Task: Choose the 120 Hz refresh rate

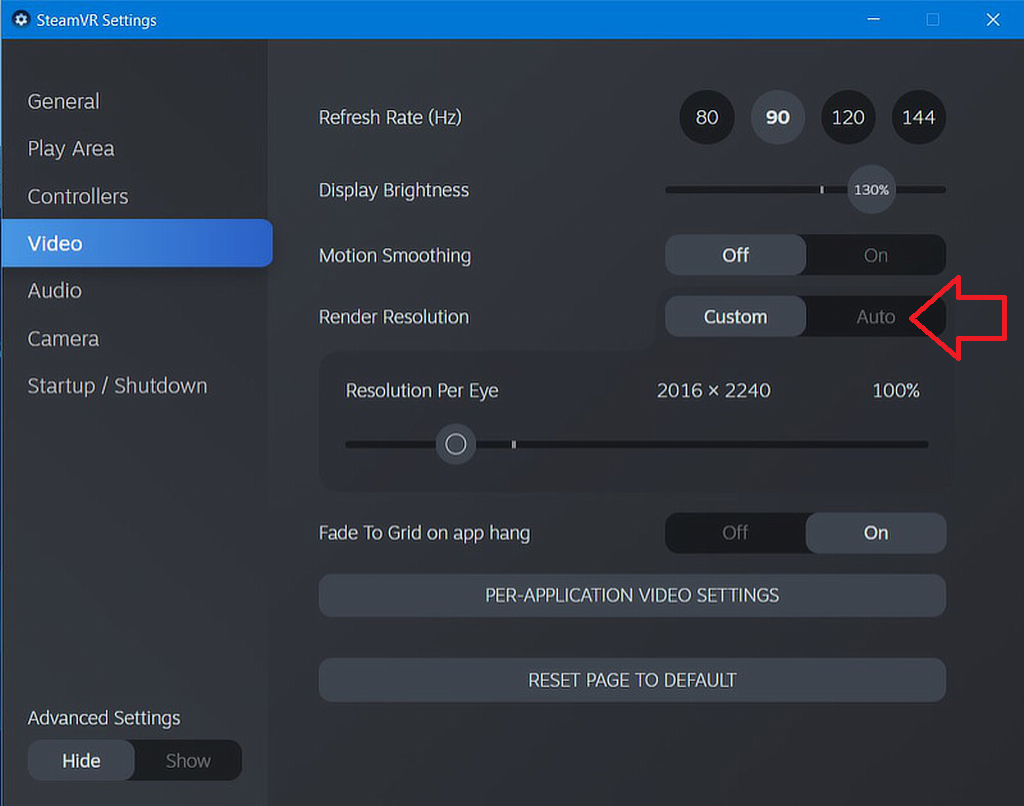Action: tap(848, 117)
